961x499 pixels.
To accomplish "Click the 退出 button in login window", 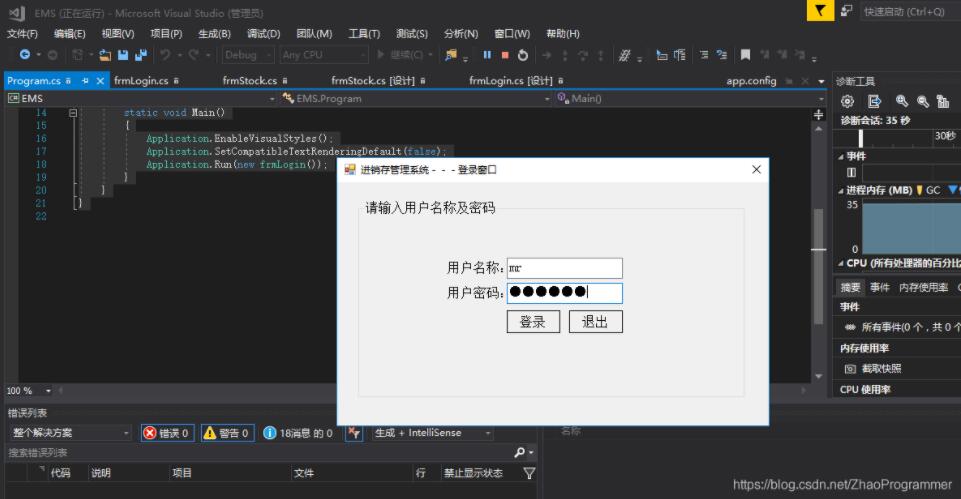I will (x=596, y=322).
